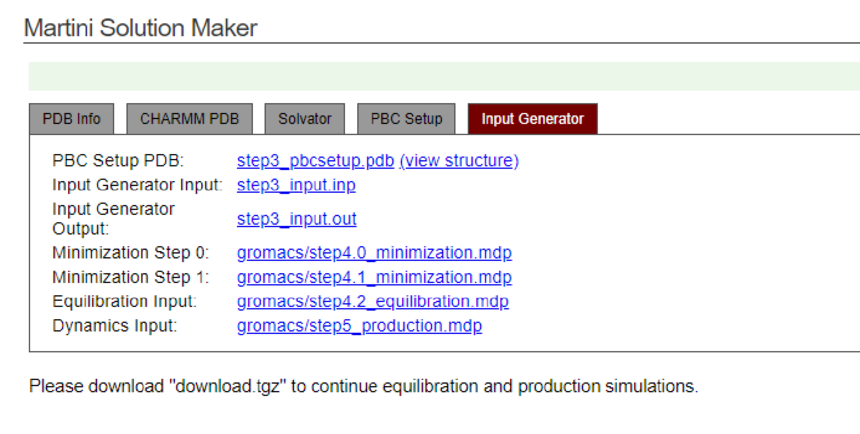
Task: Open the gromacs/step5_production.mdp file
Action: click(359, 327)
